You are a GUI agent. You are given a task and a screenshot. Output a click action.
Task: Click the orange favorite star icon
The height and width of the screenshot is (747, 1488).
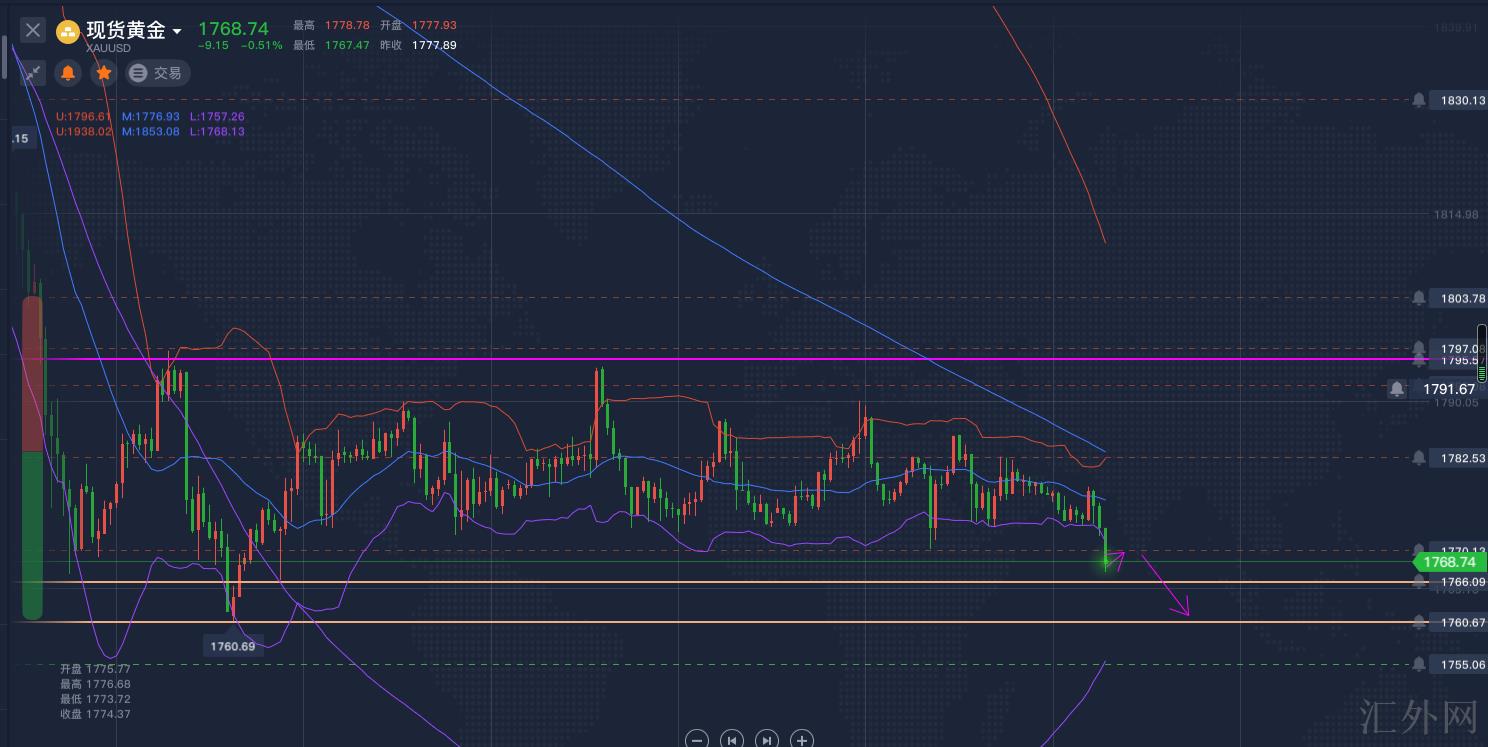pyautogui.click(x=103, y=73)
